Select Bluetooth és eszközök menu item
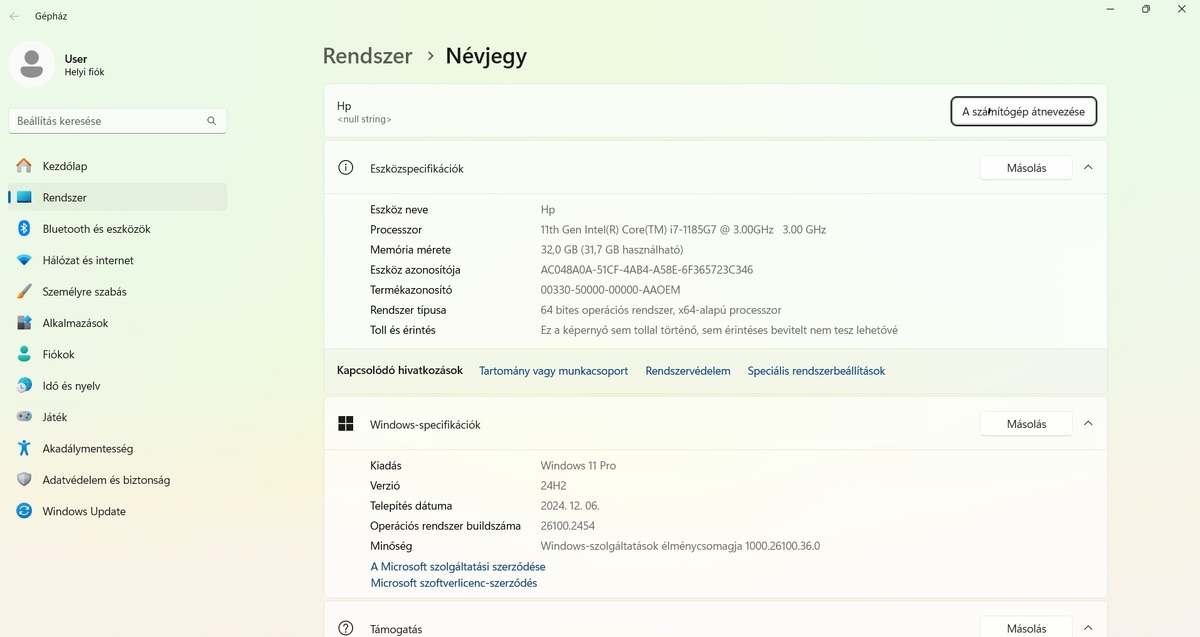This screenshot has width=1200, height=637. pos(118,229)
